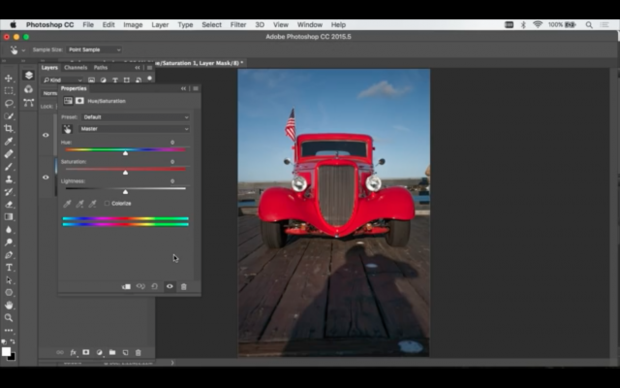Switch to the Paths tab
620x388 pixels.
[x=100, y=68]
